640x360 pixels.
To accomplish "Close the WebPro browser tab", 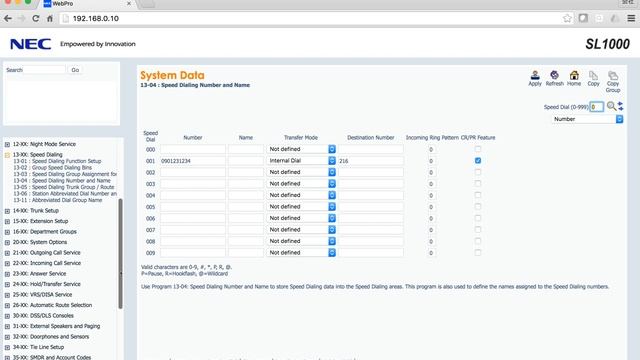I will tap(129, 4).
